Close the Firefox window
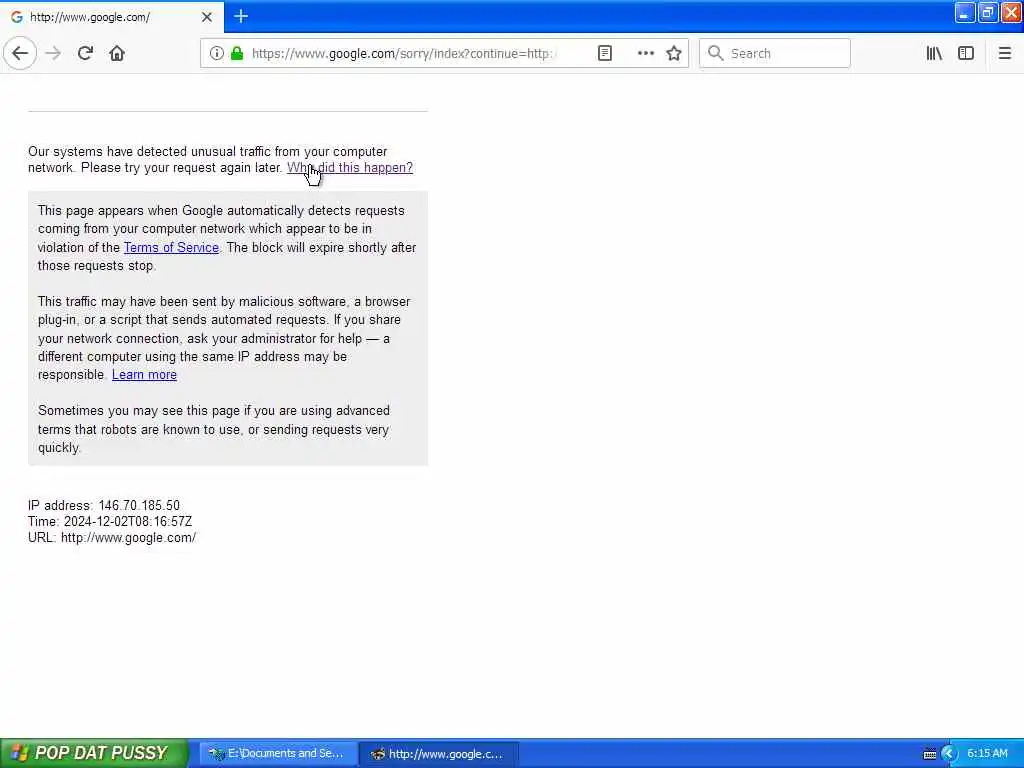This screenshot has height=768, width=1024. pos(1011,12)
